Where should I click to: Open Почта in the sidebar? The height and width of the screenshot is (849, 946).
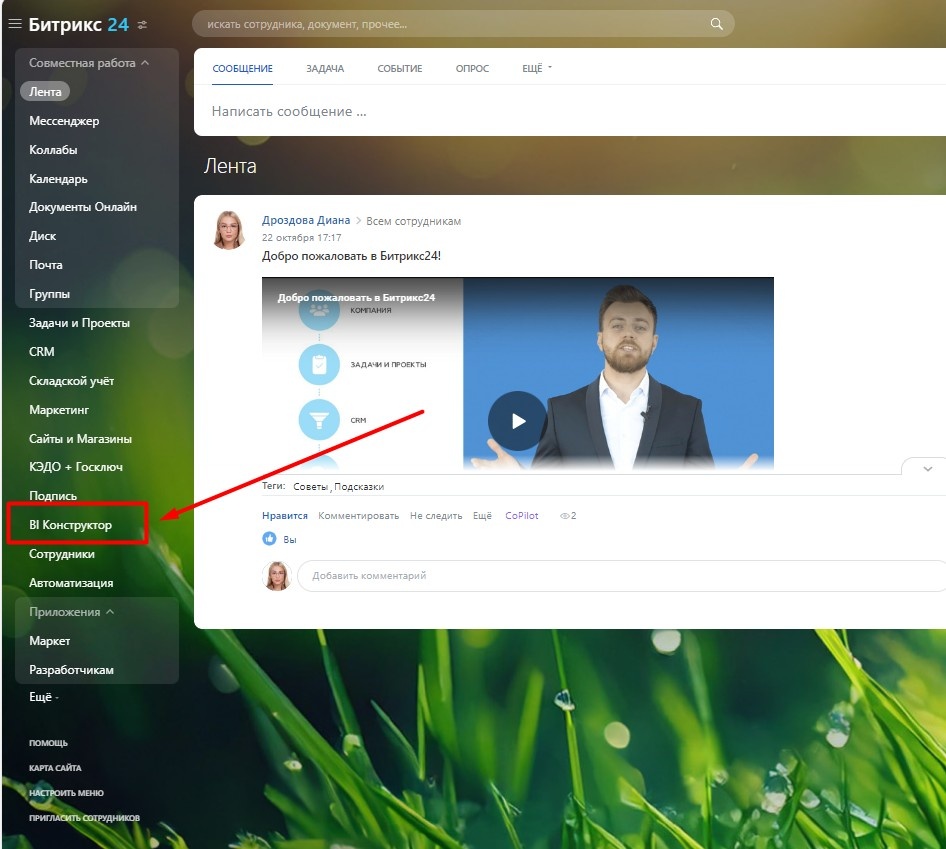point(45,265)
